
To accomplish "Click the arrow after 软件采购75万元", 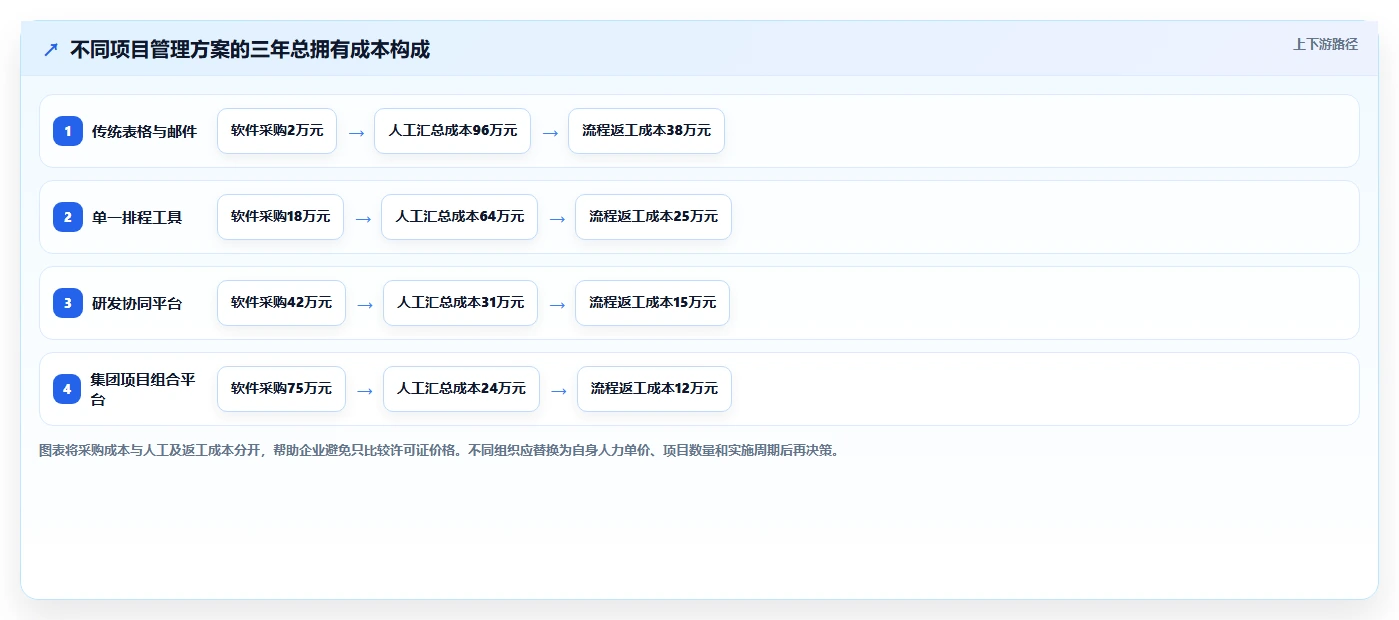I will click(x=365, y=390).
